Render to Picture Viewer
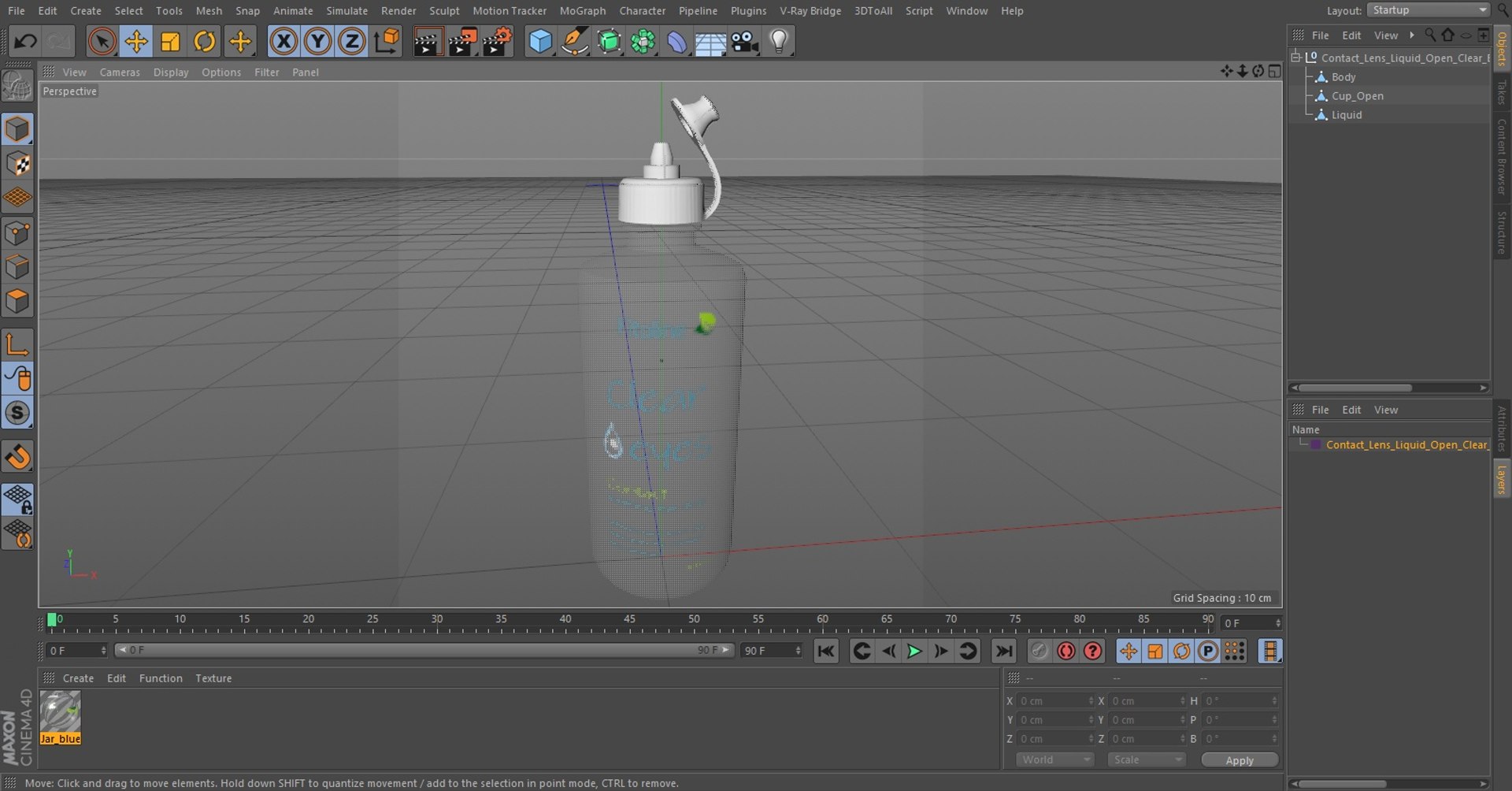The height and width of the screenshot is (791, 1512). click(x=463, y=41)
